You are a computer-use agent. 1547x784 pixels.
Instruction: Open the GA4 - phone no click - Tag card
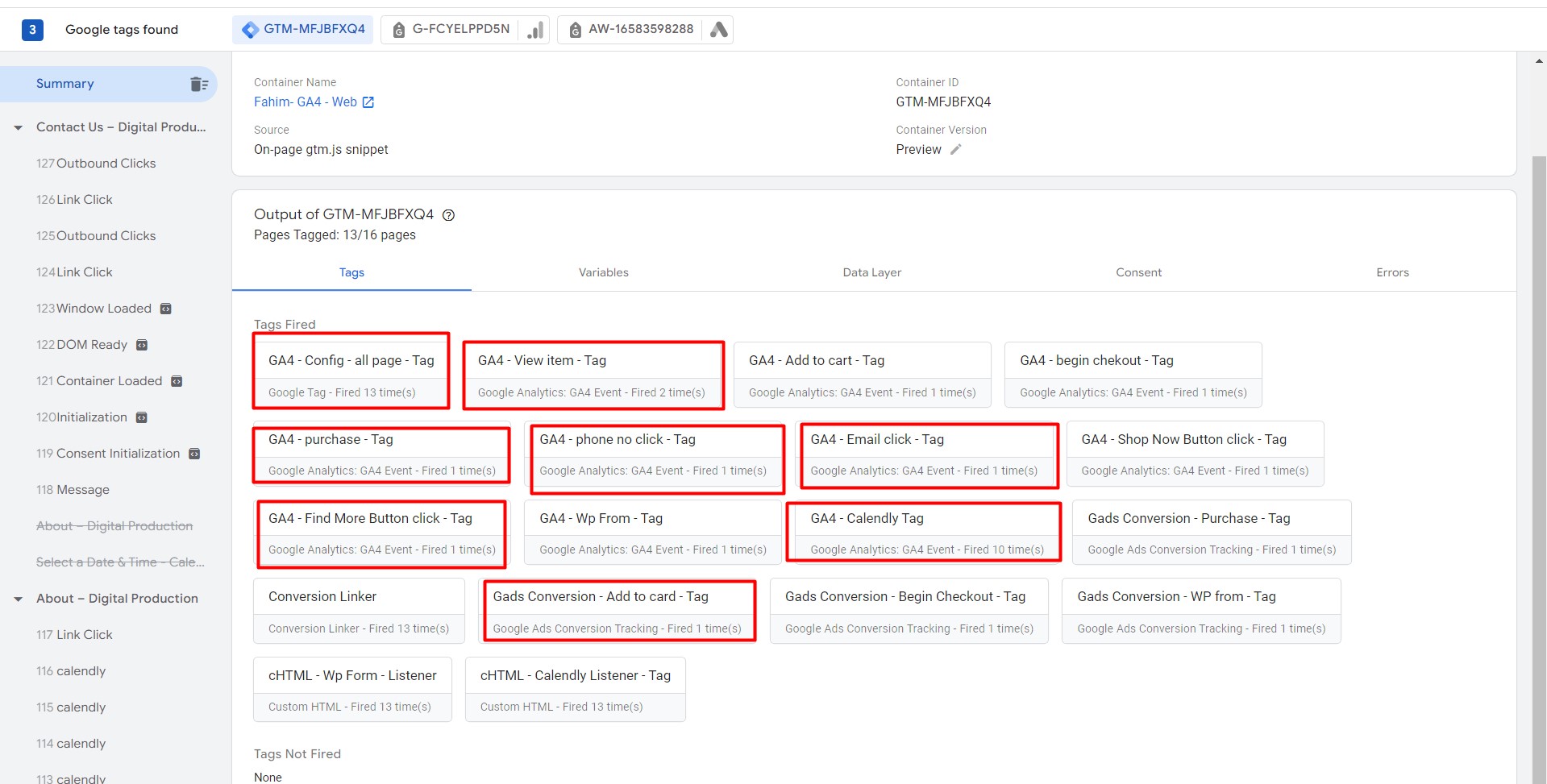pos(653,454)
